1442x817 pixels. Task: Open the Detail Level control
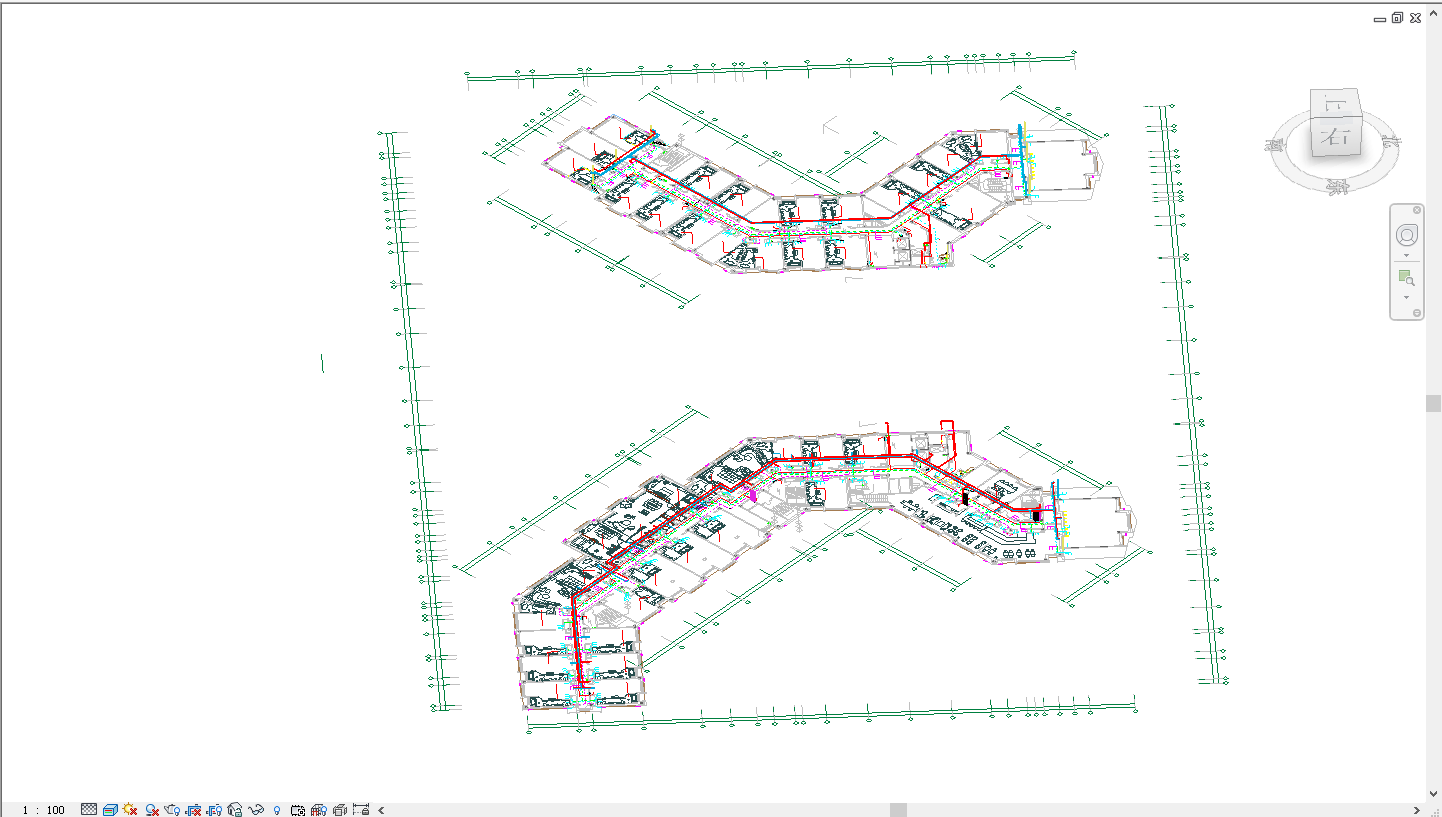pyautogui.click(x=89, y=809)
